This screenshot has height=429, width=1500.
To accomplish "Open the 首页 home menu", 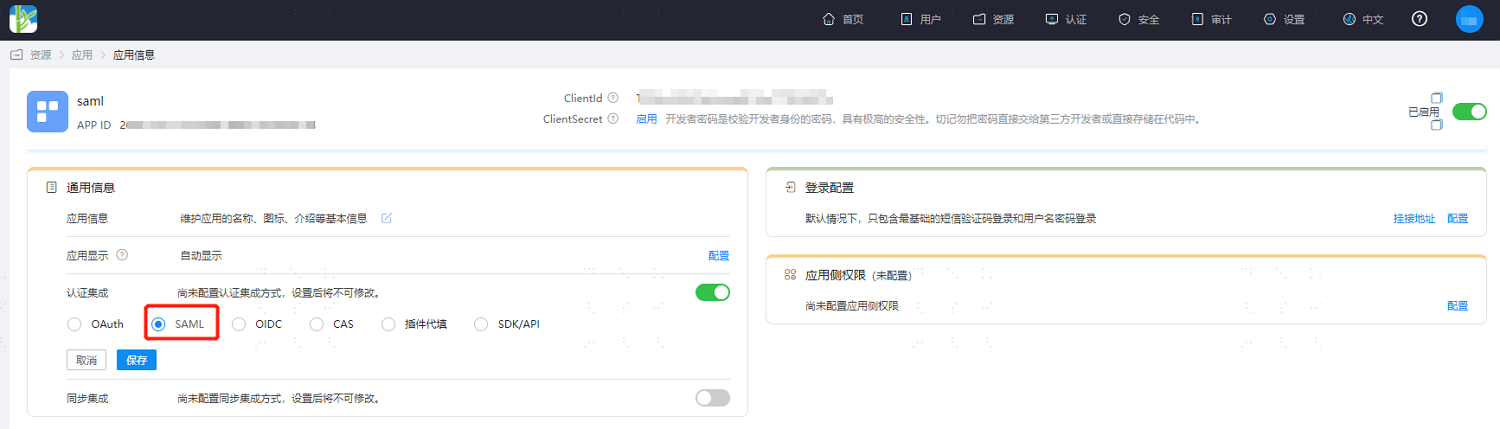I will pos(842,20).
